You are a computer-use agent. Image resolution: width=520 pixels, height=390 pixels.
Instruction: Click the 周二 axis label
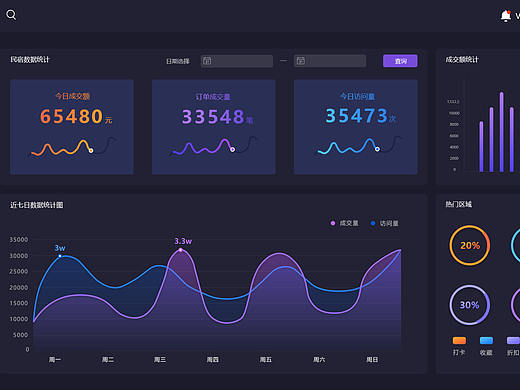(x=108, y=360)
